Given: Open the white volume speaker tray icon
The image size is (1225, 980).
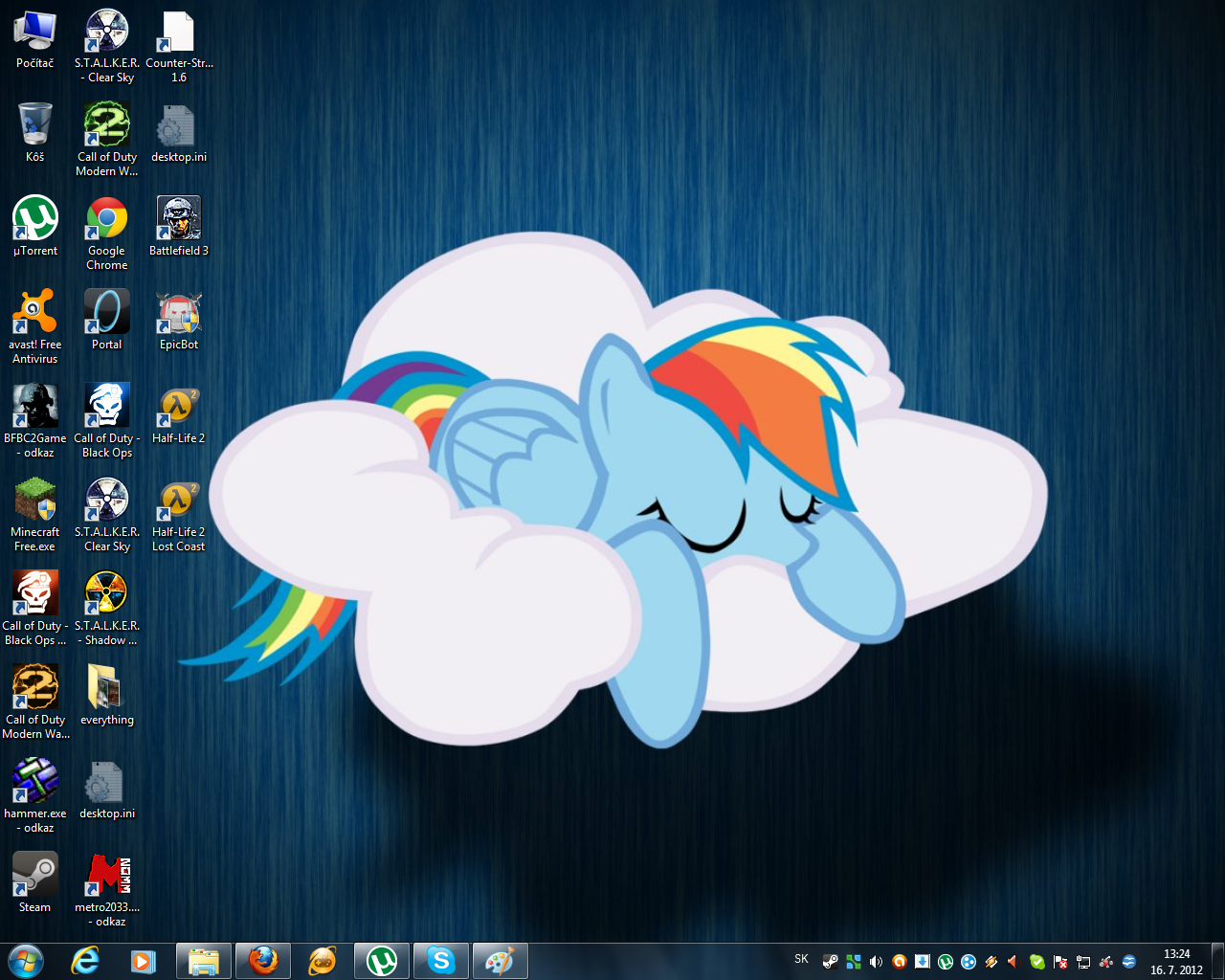Looking at the screenshot, I should point(877,962).
